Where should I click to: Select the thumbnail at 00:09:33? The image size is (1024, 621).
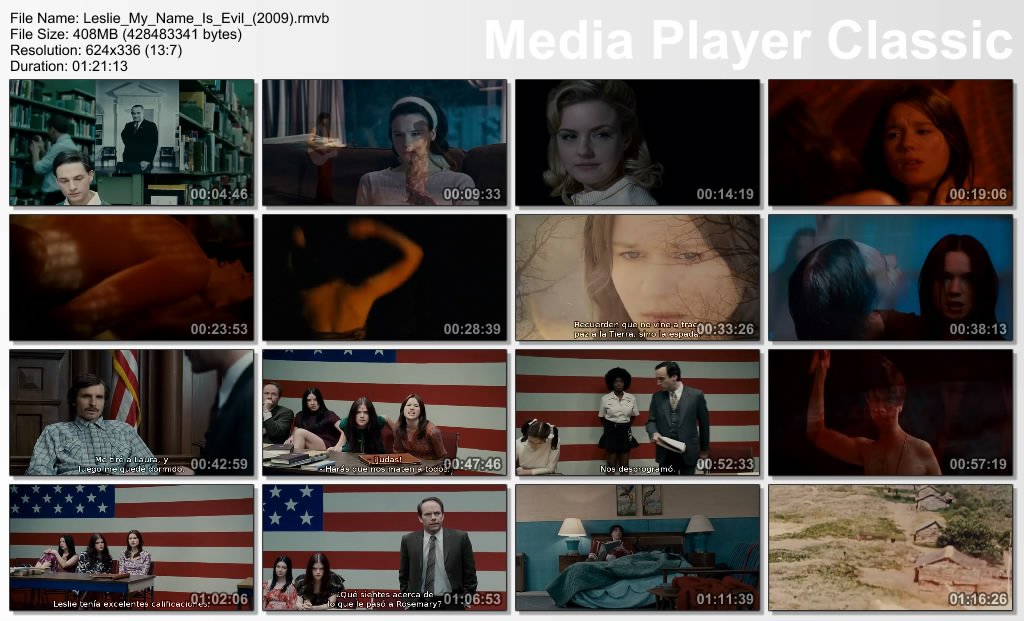[x=385, y=142]
